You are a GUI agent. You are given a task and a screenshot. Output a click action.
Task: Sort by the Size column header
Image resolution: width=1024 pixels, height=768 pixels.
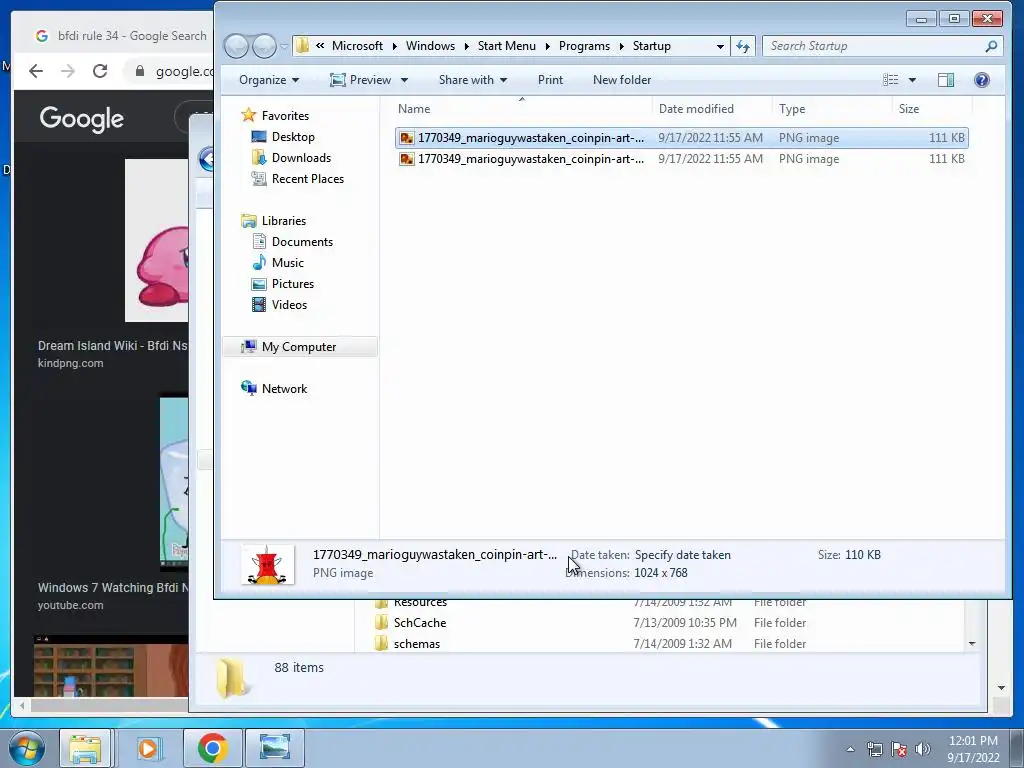pos(932,108)
